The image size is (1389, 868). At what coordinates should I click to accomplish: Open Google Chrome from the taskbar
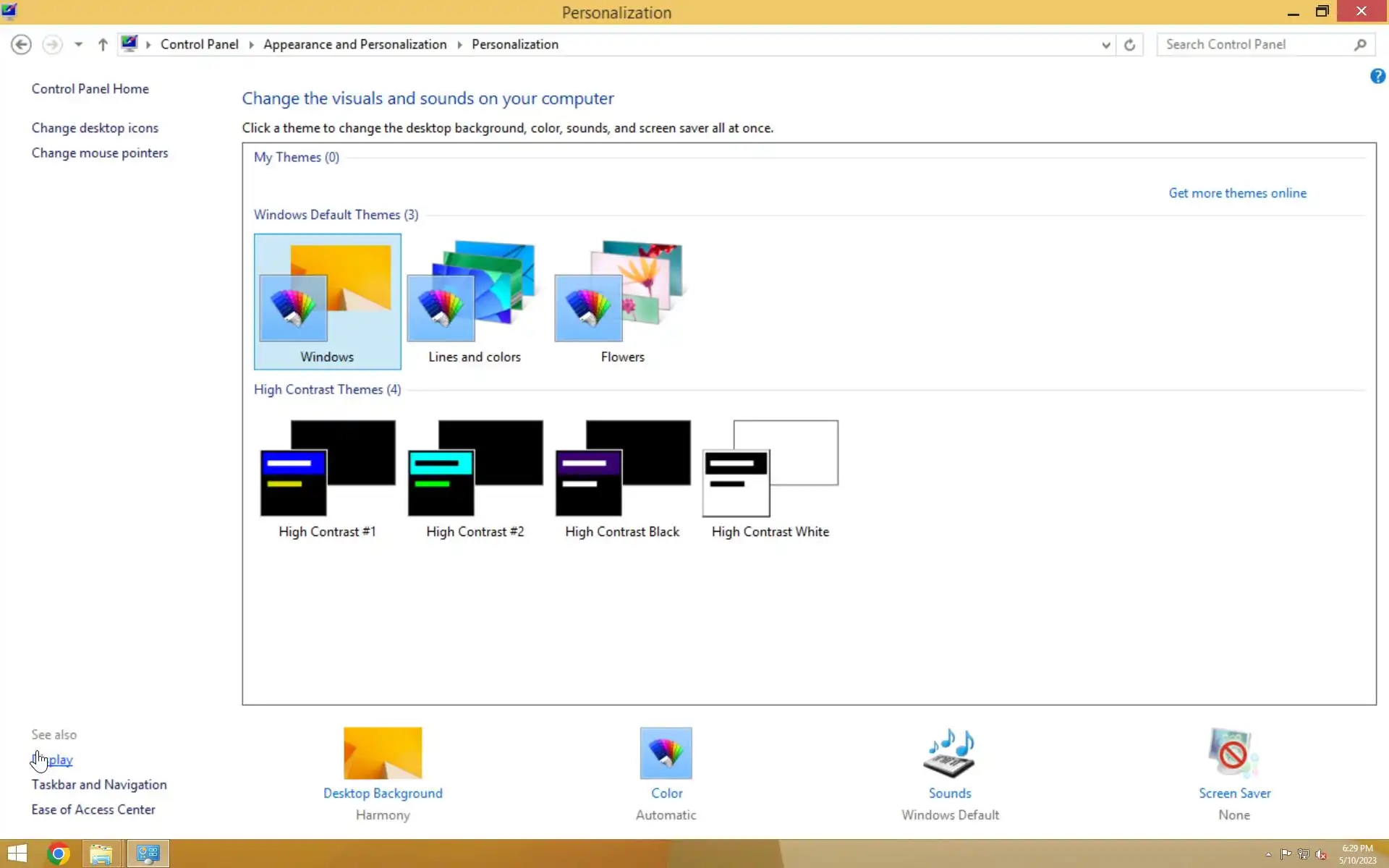tap(58, 854)
